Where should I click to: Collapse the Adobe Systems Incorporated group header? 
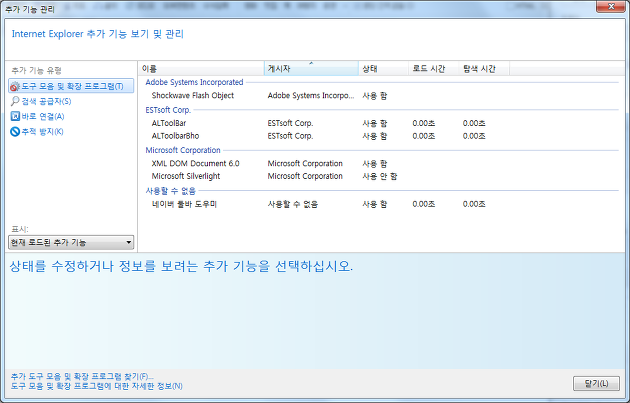pos(194,82)
